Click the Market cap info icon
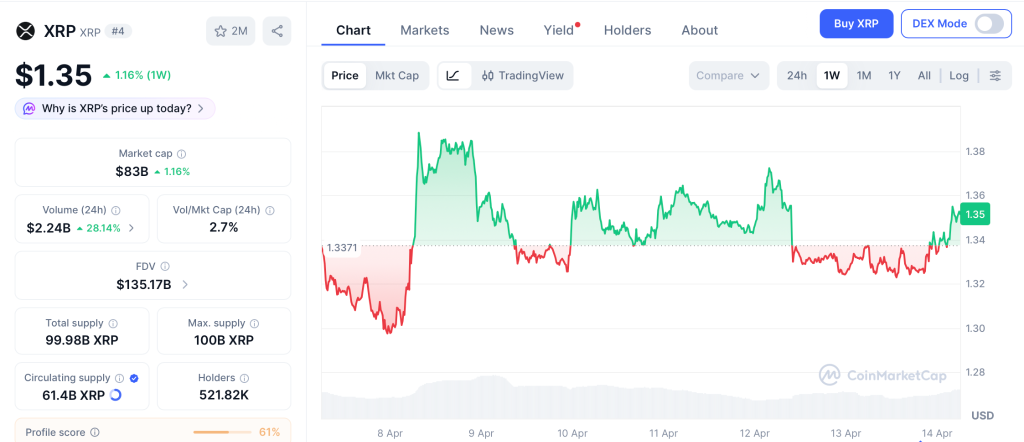The image size is (1024, 442). 181,154
